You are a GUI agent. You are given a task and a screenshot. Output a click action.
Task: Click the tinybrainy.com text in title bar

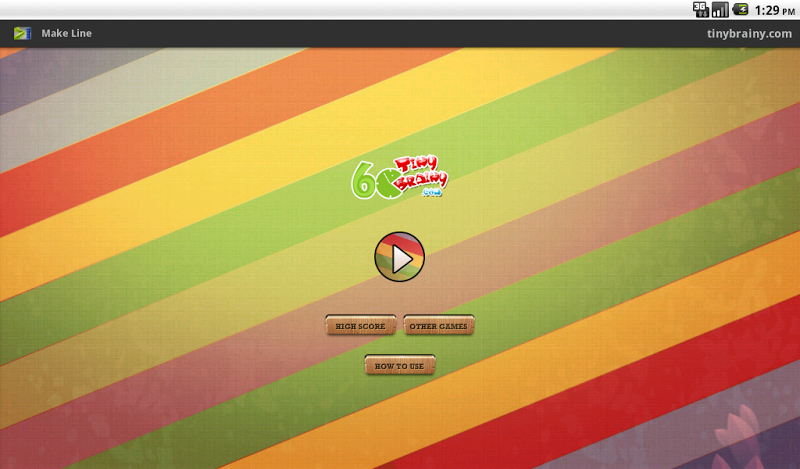pyautogui.click(x=749, y=34)
